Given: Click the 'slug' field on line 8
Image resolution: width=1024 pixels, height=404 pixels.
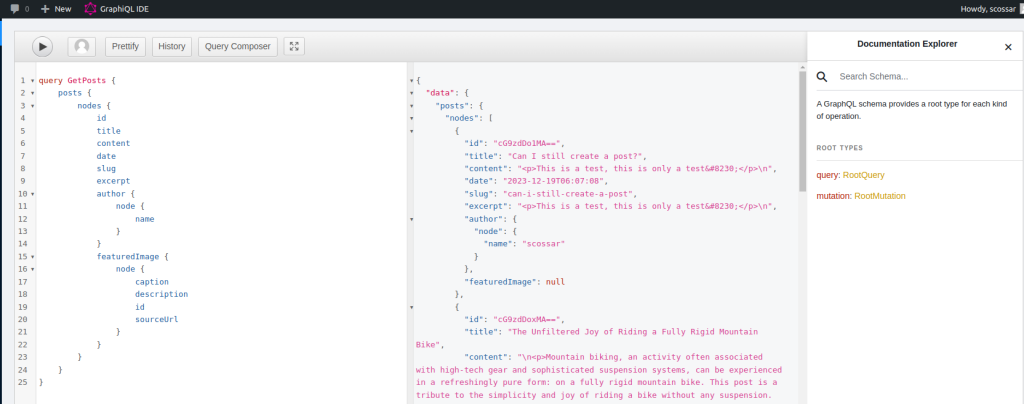Looking at the screenshot, I should pos(106,168).
